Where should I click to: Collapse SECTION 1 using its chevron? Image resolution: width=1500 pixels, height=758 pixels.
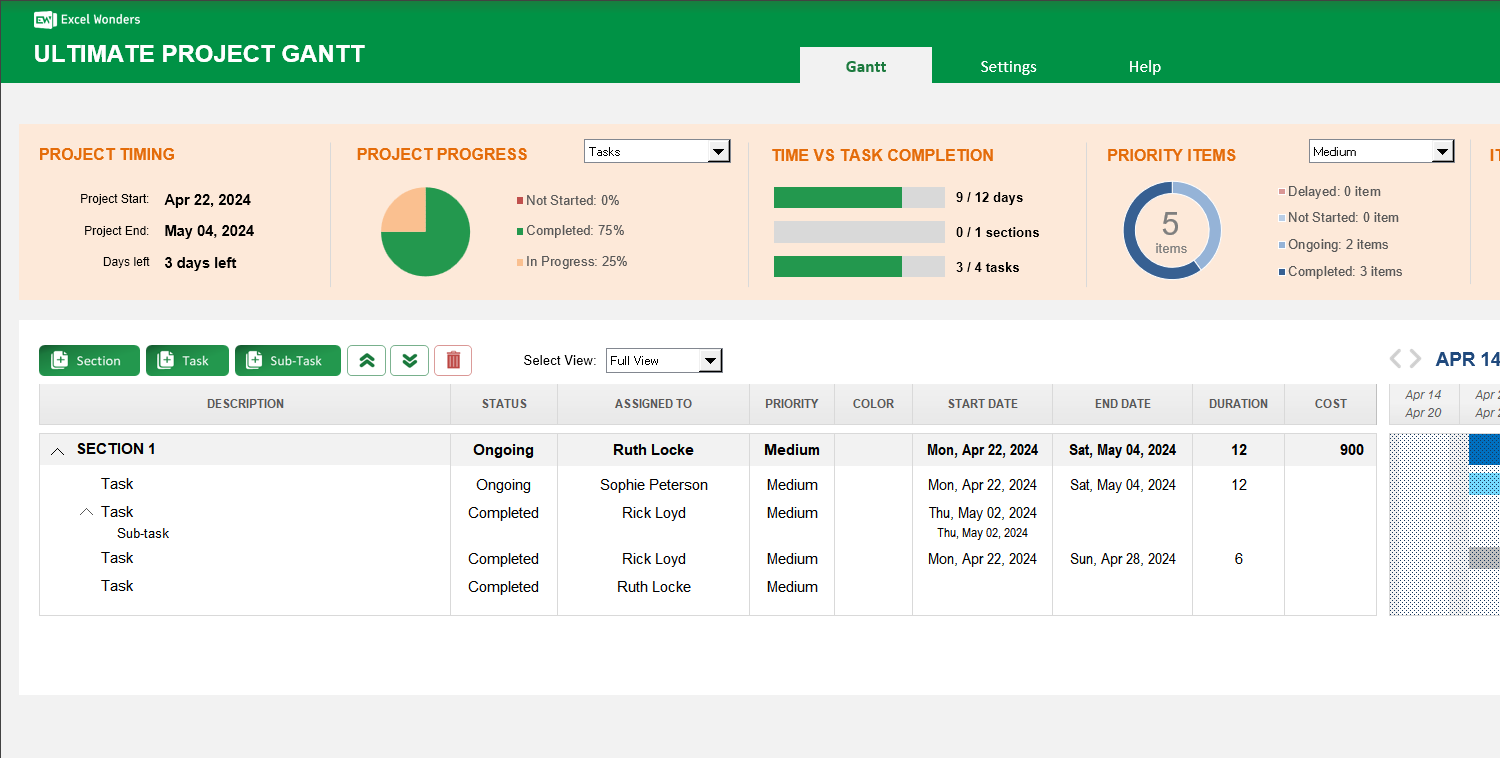[57, 450]
